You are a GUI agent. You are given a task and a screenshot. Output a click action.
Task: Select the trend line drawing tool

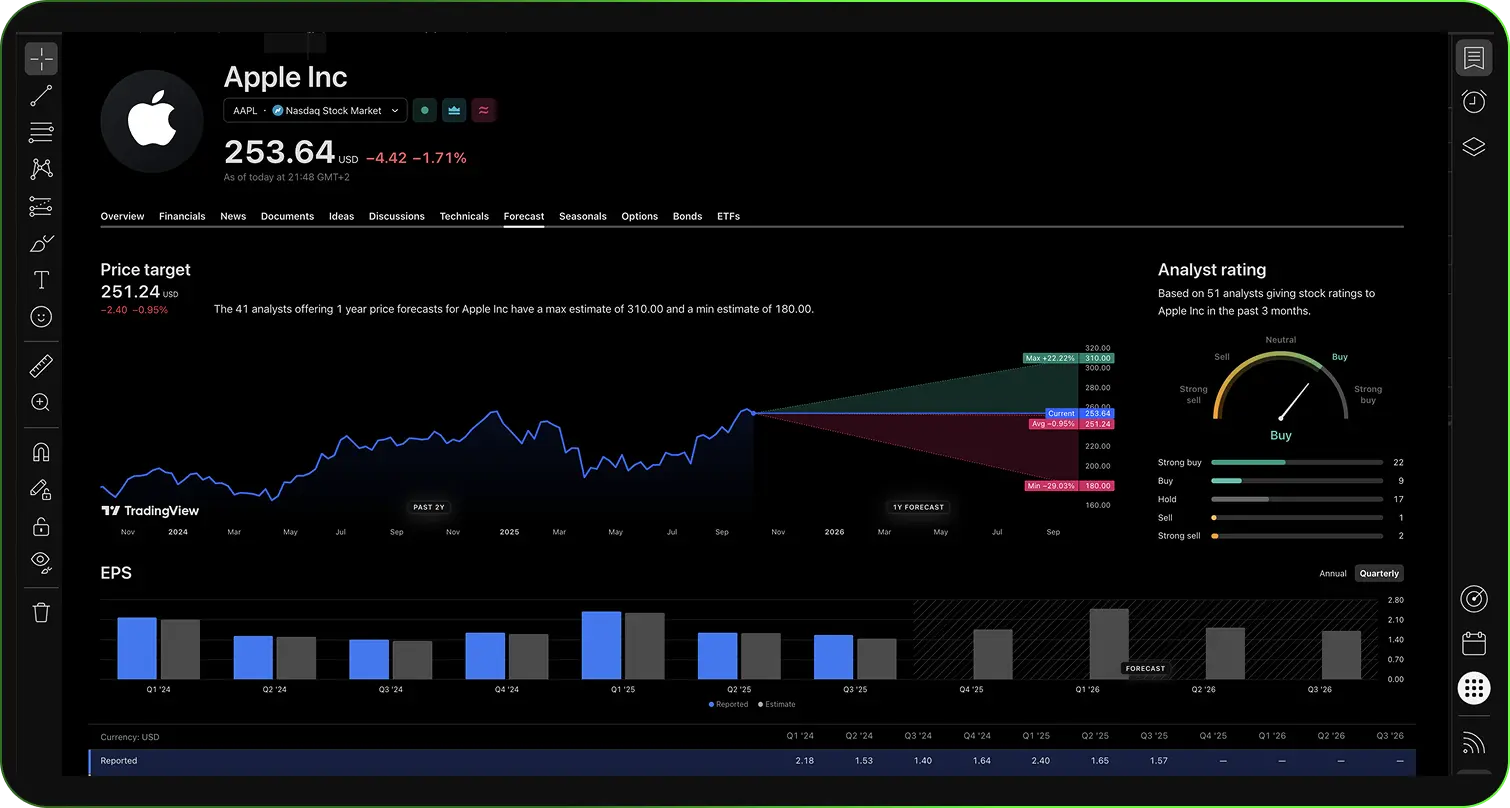point(41,96)
